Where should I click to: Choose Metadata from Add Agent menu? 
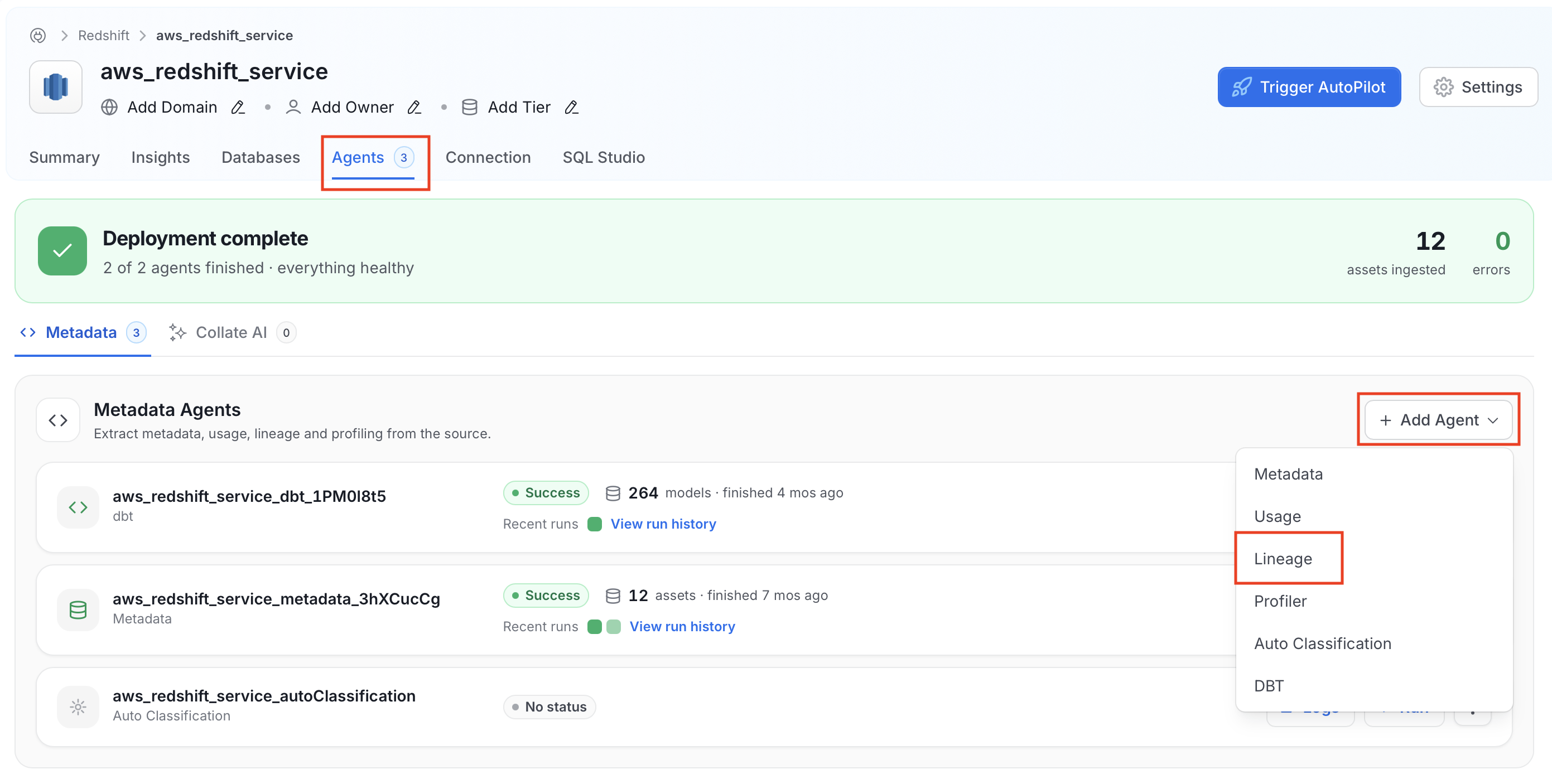click(x=1373, y=474)
